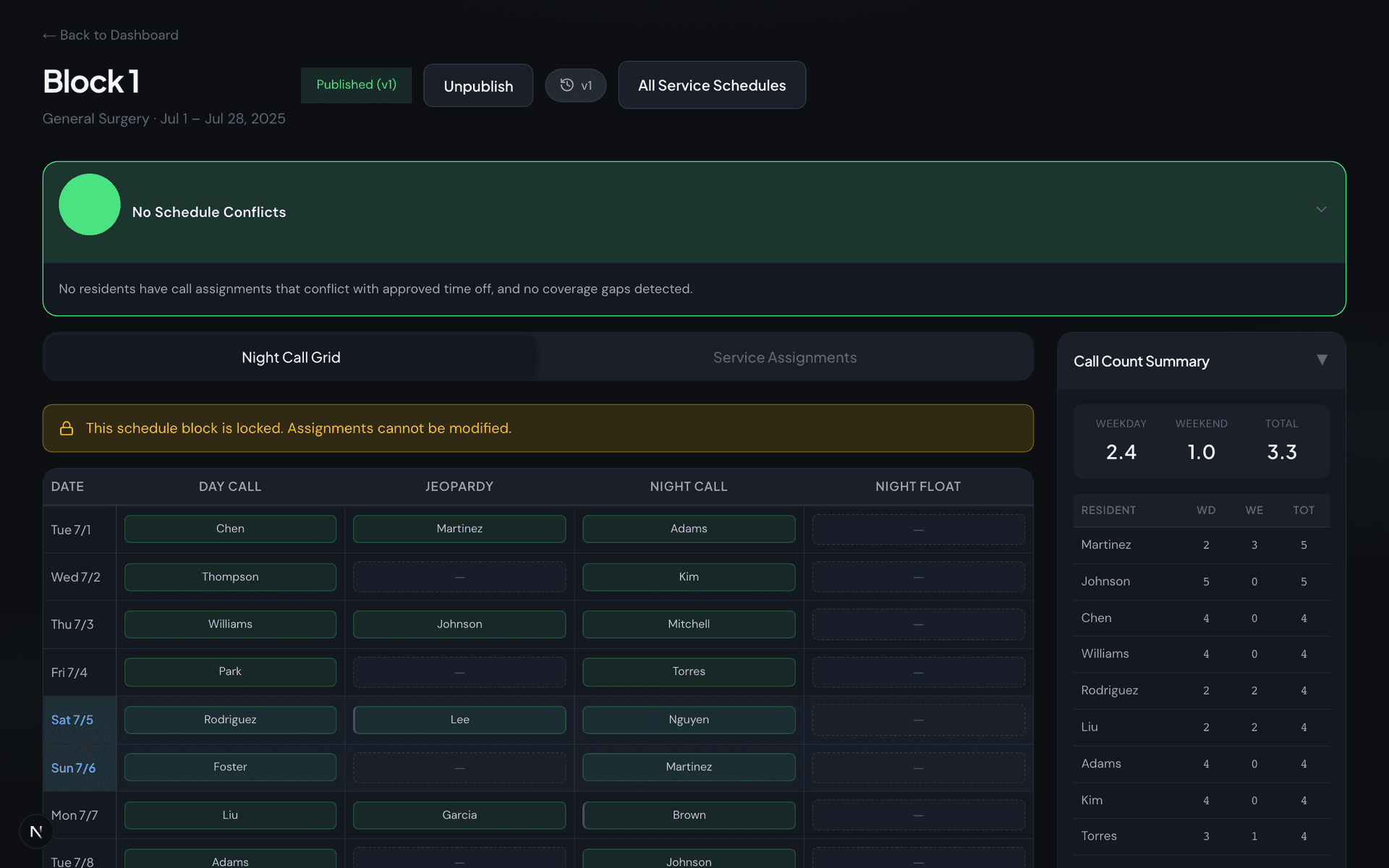The height and width of the screenshot is (868, 1389).
Task: Open the N developer badge at bottom left
Action: pos(35,831)
